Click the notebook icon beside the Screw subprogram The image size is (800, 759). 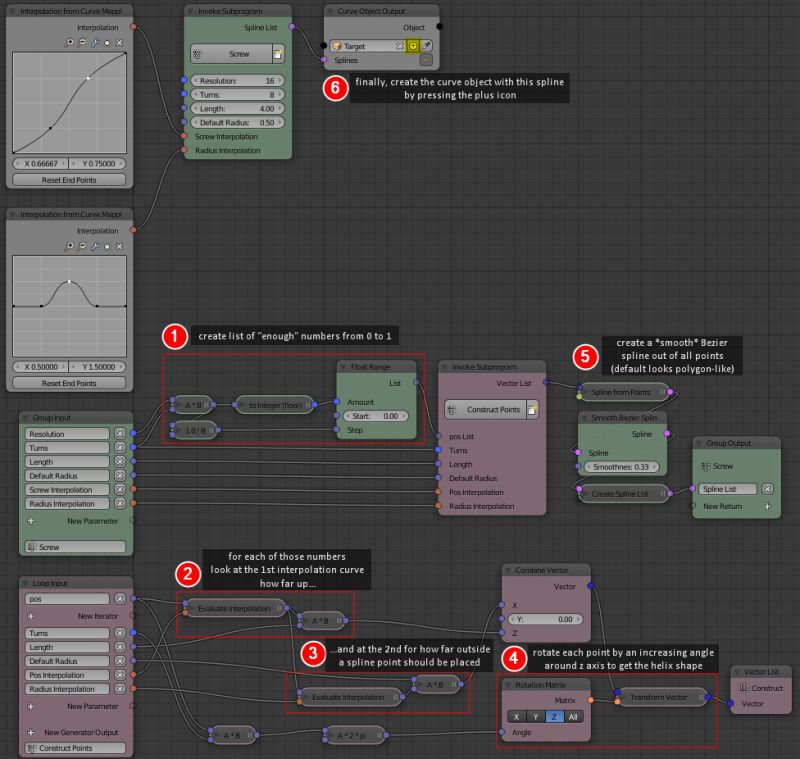click(277, 54)
